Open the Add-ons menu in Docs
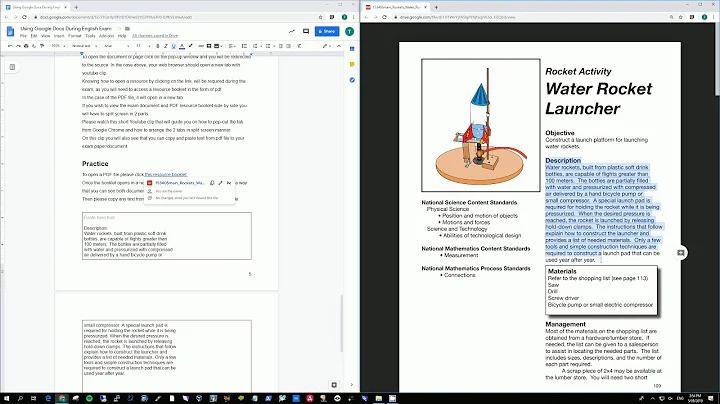This screenshot has width=720, height=404. click(x=106, y=36)
